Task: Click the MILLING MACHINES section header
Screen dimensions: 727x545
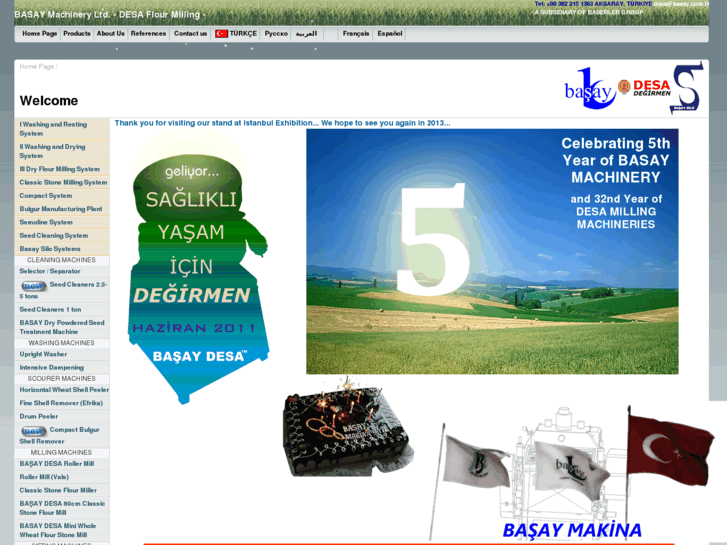Action: click(61, 453)
